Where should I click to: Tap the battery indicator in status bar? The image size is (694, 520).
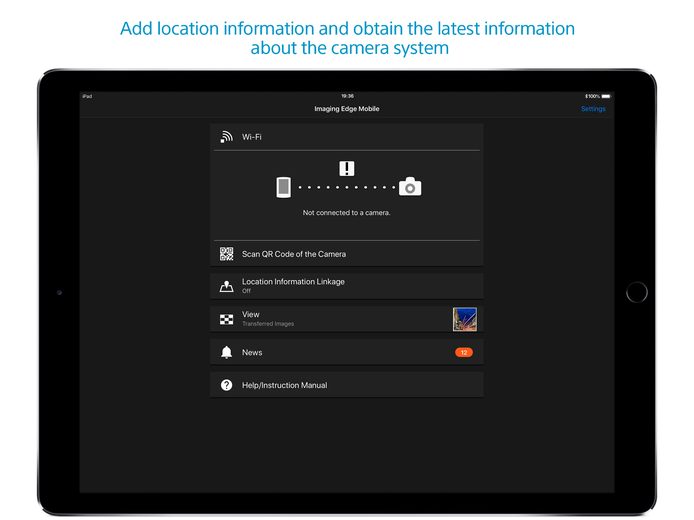pos(606,96)
